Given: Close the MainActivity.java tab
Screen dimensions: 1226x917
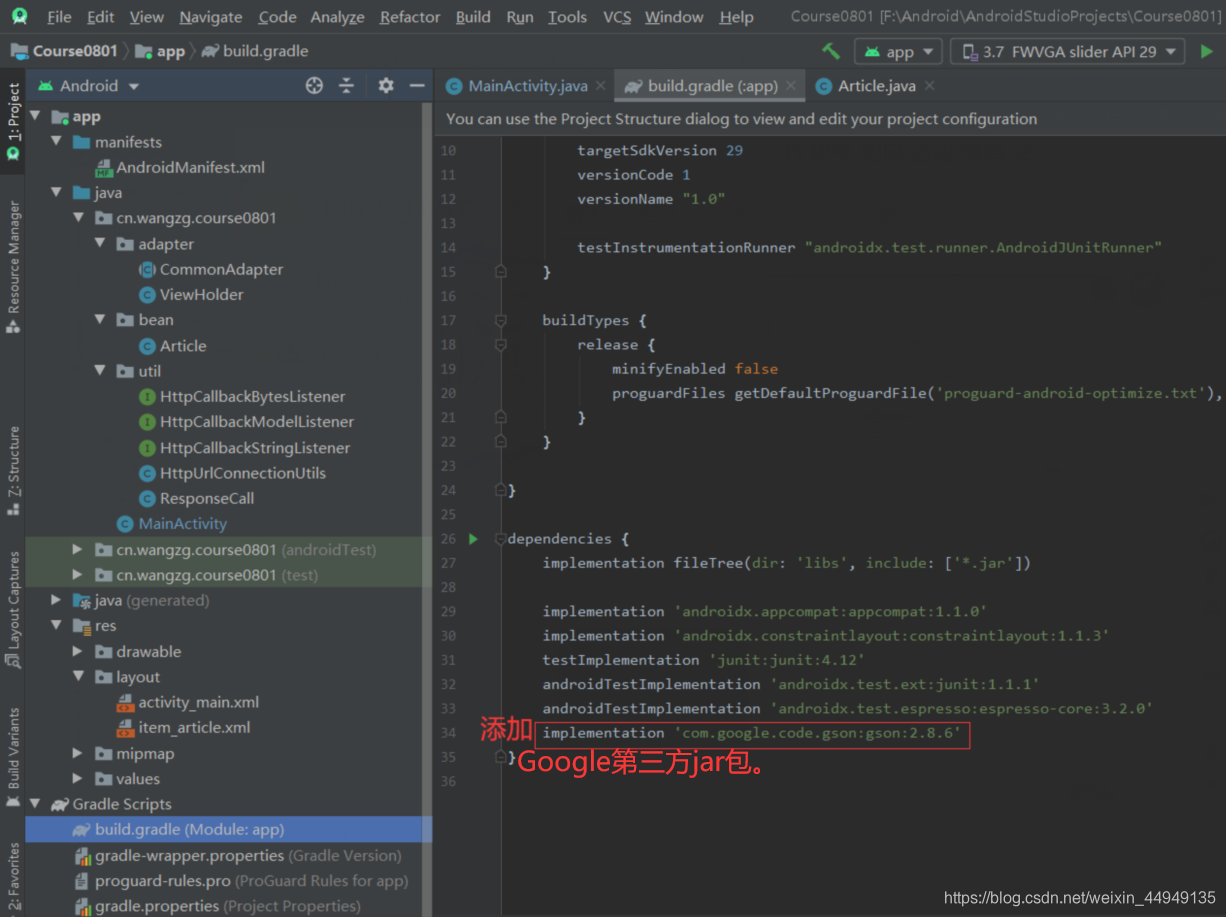Looking at the screenshot, I should pyautogui.click(x=600, y=86).
